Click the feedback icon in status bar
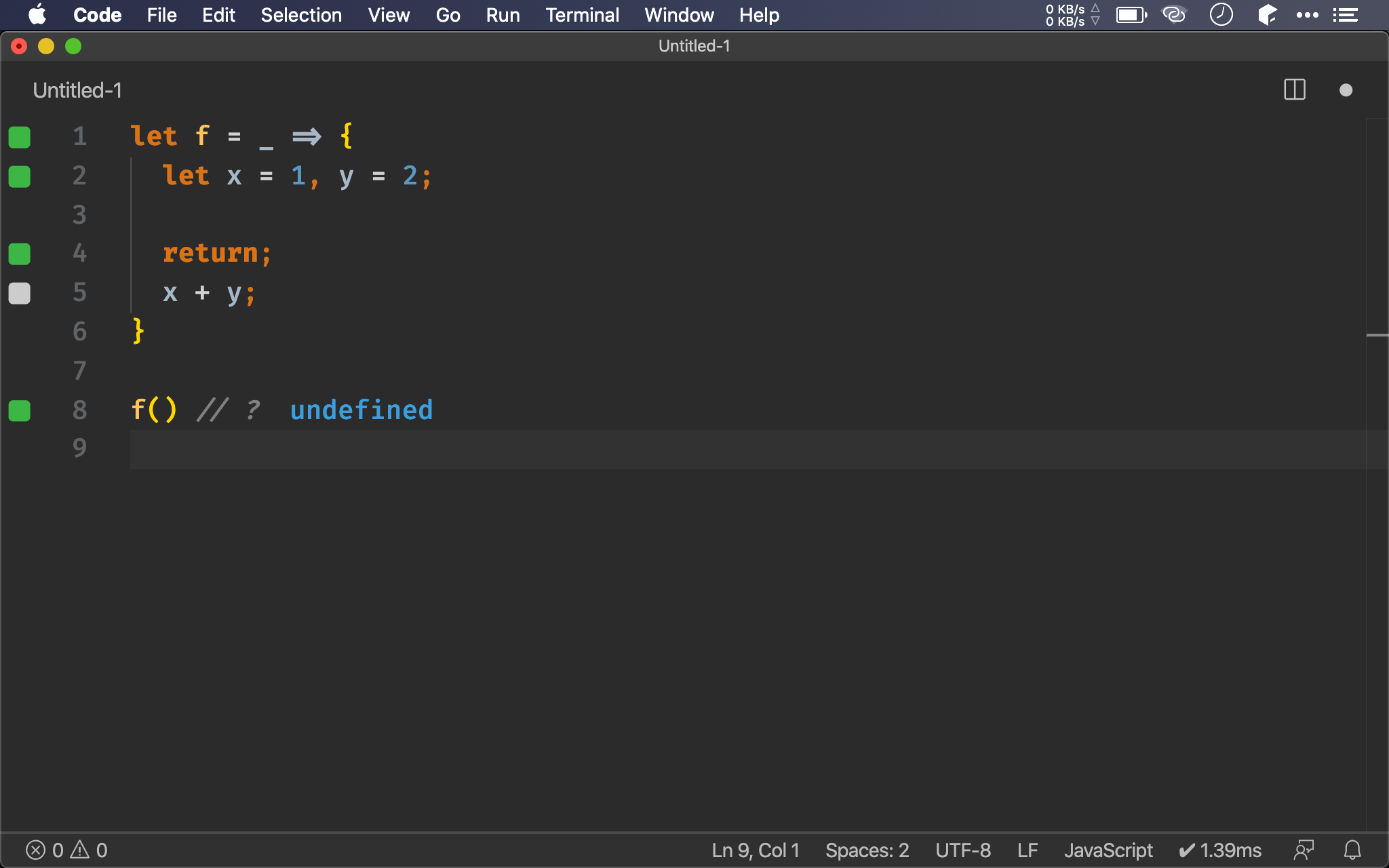Screen dimensions: 1389x868 (x=1304, y=850)
